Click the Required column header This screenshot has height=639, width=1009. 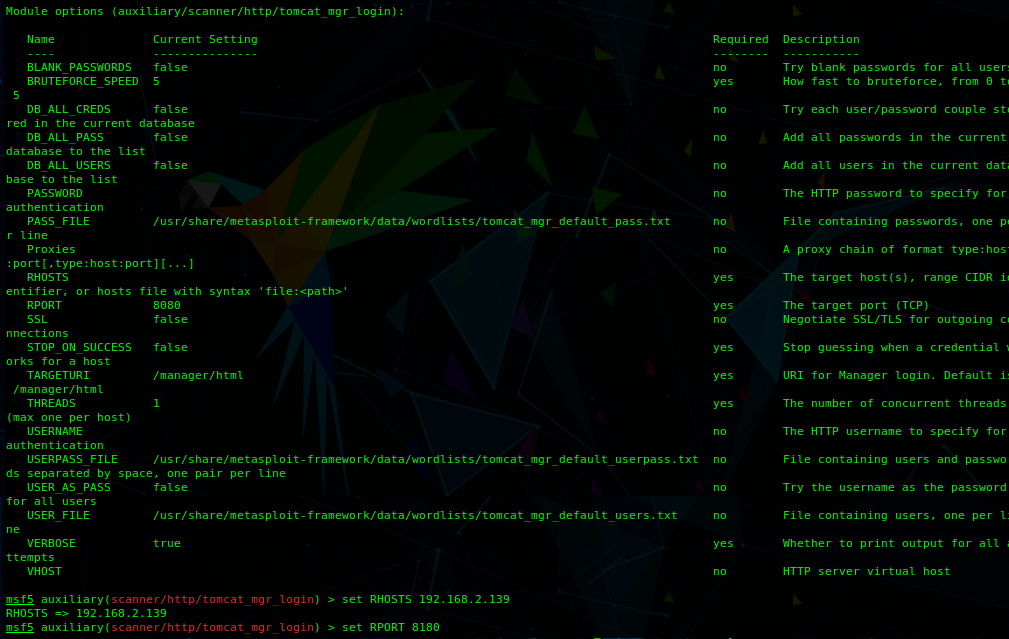point(740,40)
